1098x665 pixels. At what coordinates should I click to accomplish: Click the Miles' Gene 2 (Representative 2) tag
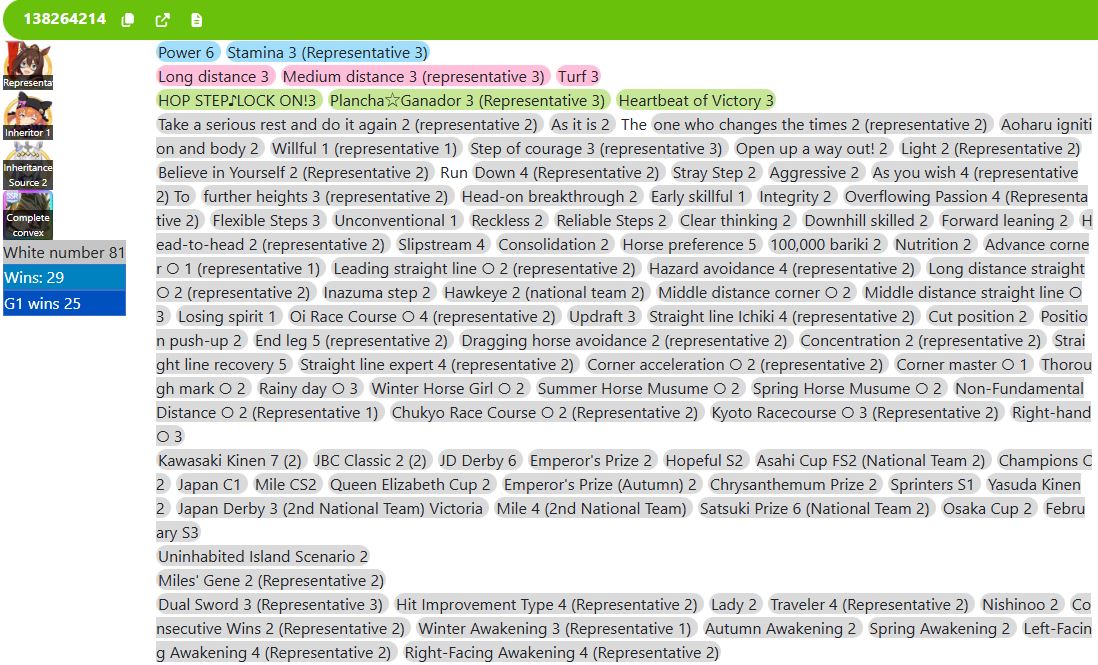(x=271, y=580)
